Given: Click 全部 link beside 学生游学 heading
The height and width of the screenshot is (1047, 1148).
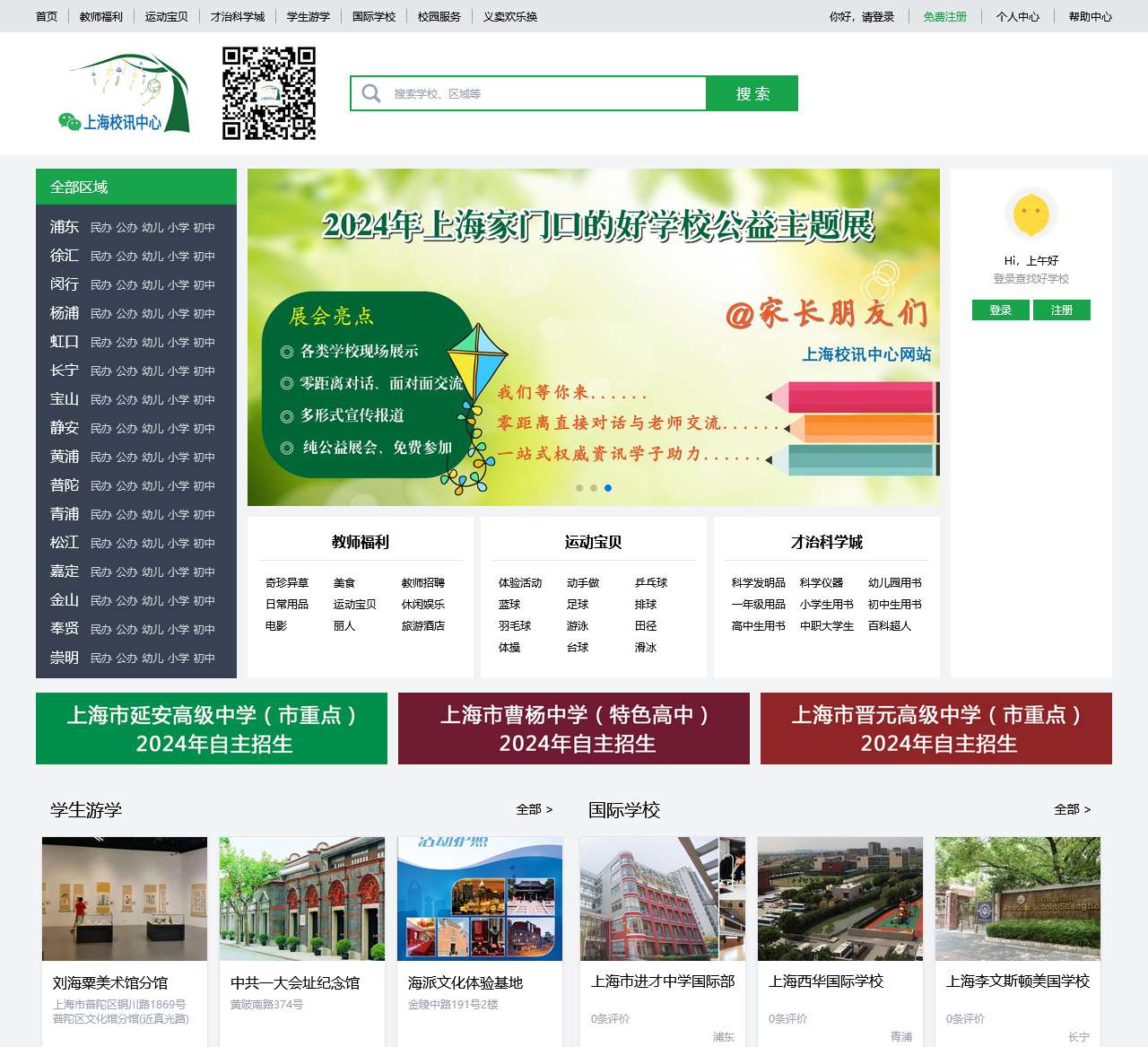Looking at the screenshot, I should click(x=535, y=809).
